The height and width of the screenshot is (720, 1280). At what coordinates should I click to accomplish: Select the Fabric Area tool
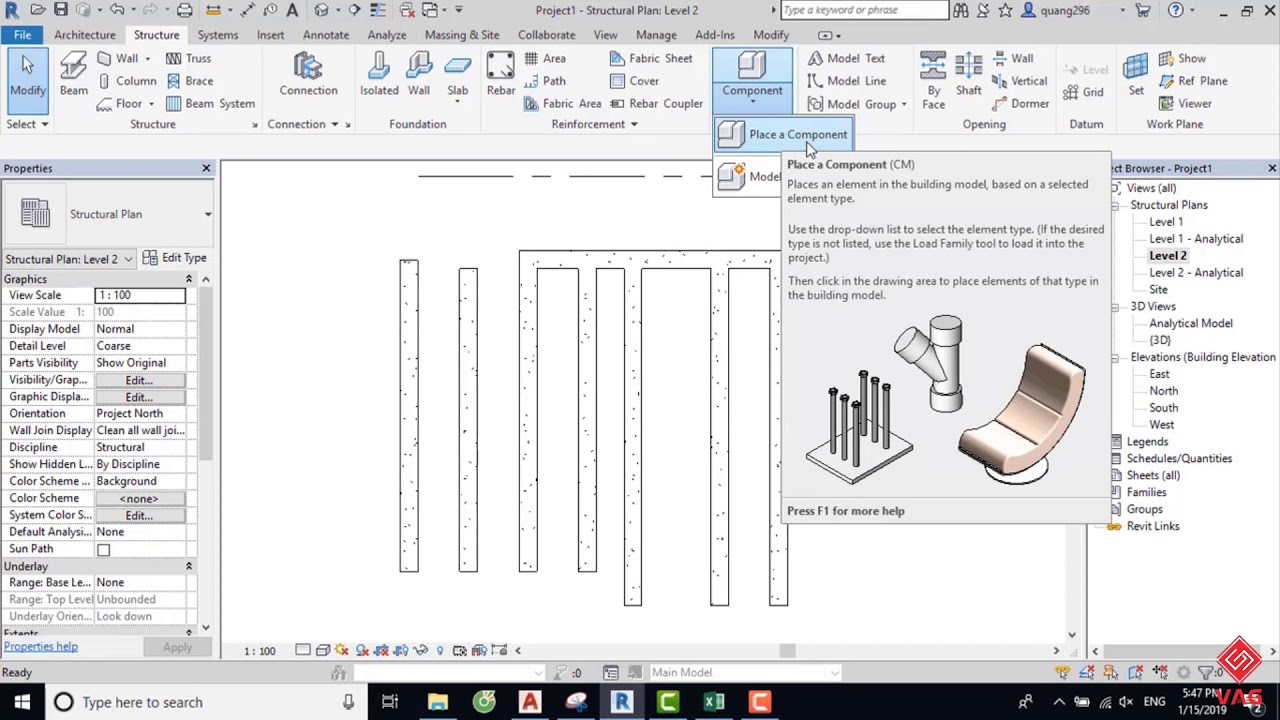(561, 103)
